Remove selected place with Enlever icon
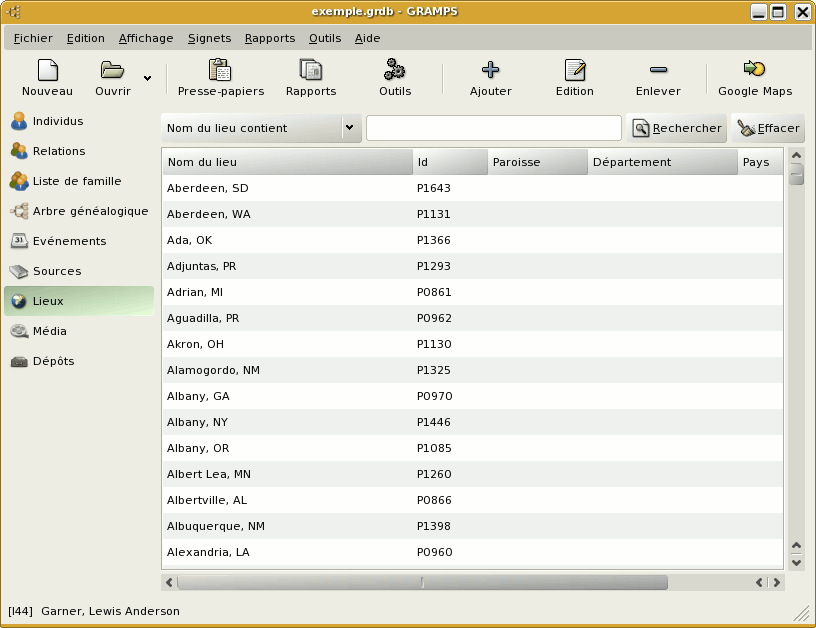Image resolution: width=816 pixels, height=628 pixels. point(658,71)
